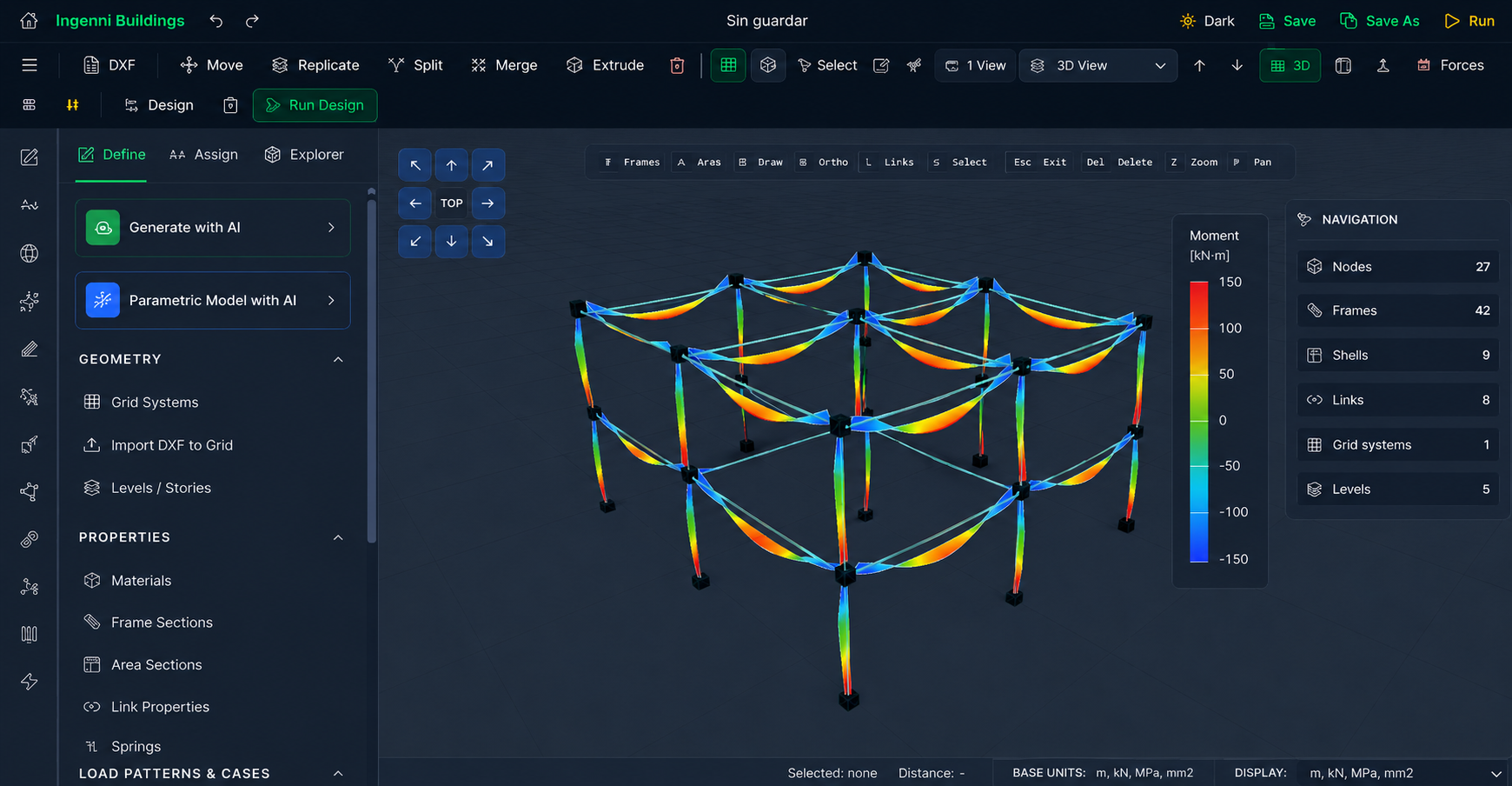1512x786 pixels.
Task: Switch to the Explorer tab
Action: [x=304, y=155]
